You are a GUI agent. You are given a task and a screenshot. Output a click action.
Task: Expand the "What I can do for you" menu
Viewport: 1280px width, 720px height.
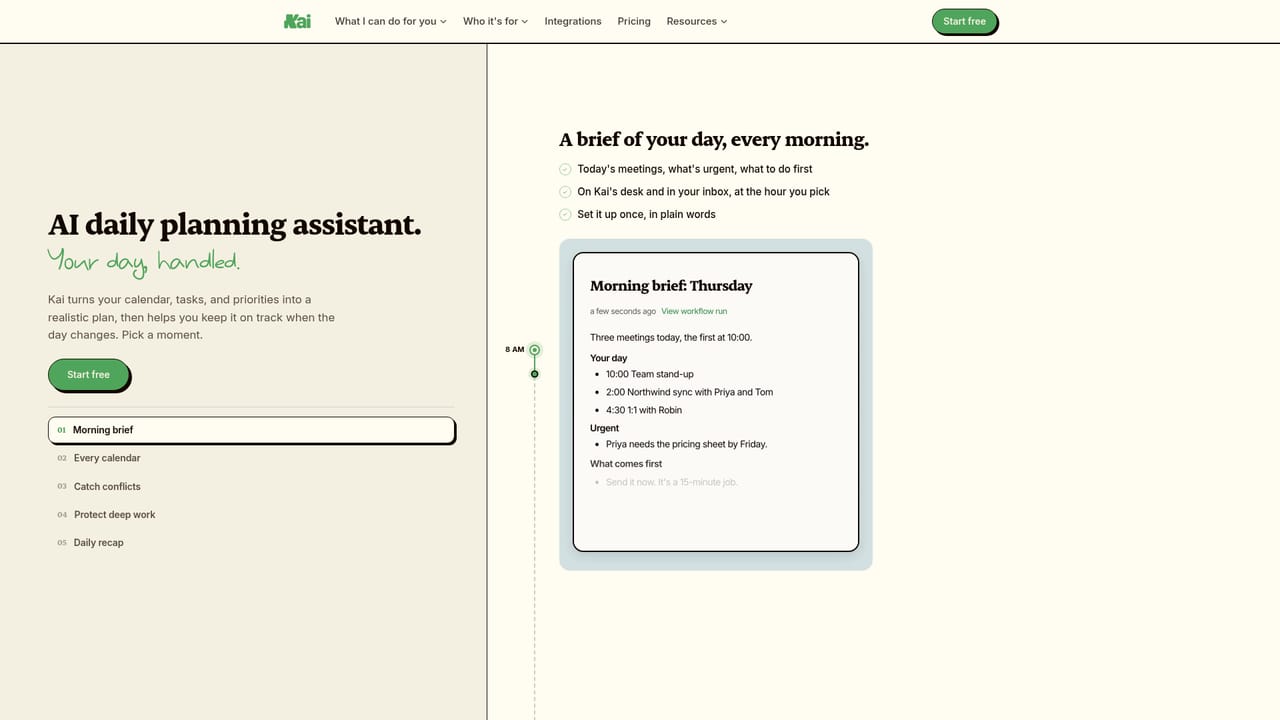[x=391, y=21]
